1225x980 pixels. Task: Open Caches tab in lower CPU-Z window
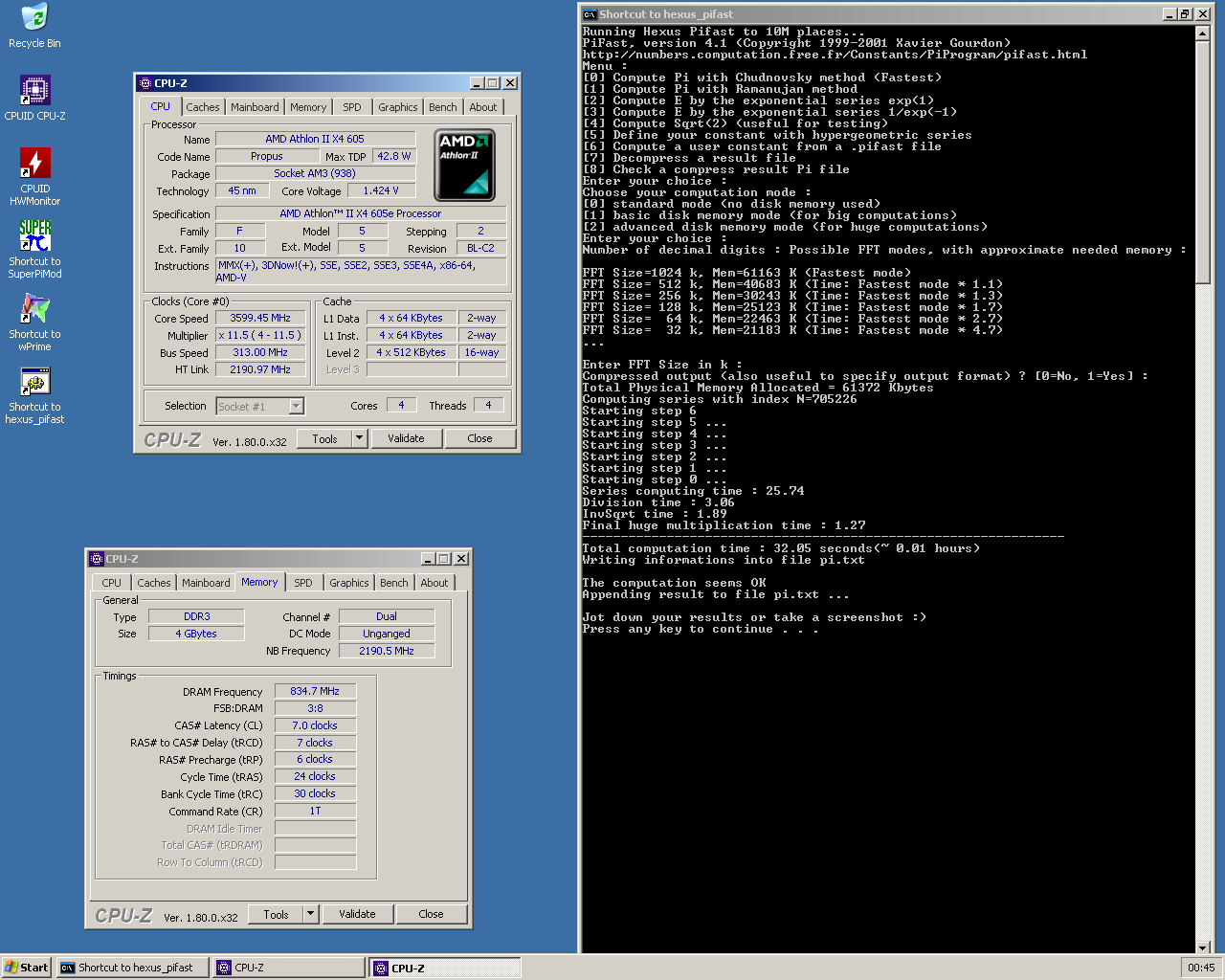pyautogui.click(x=154, y=583)
